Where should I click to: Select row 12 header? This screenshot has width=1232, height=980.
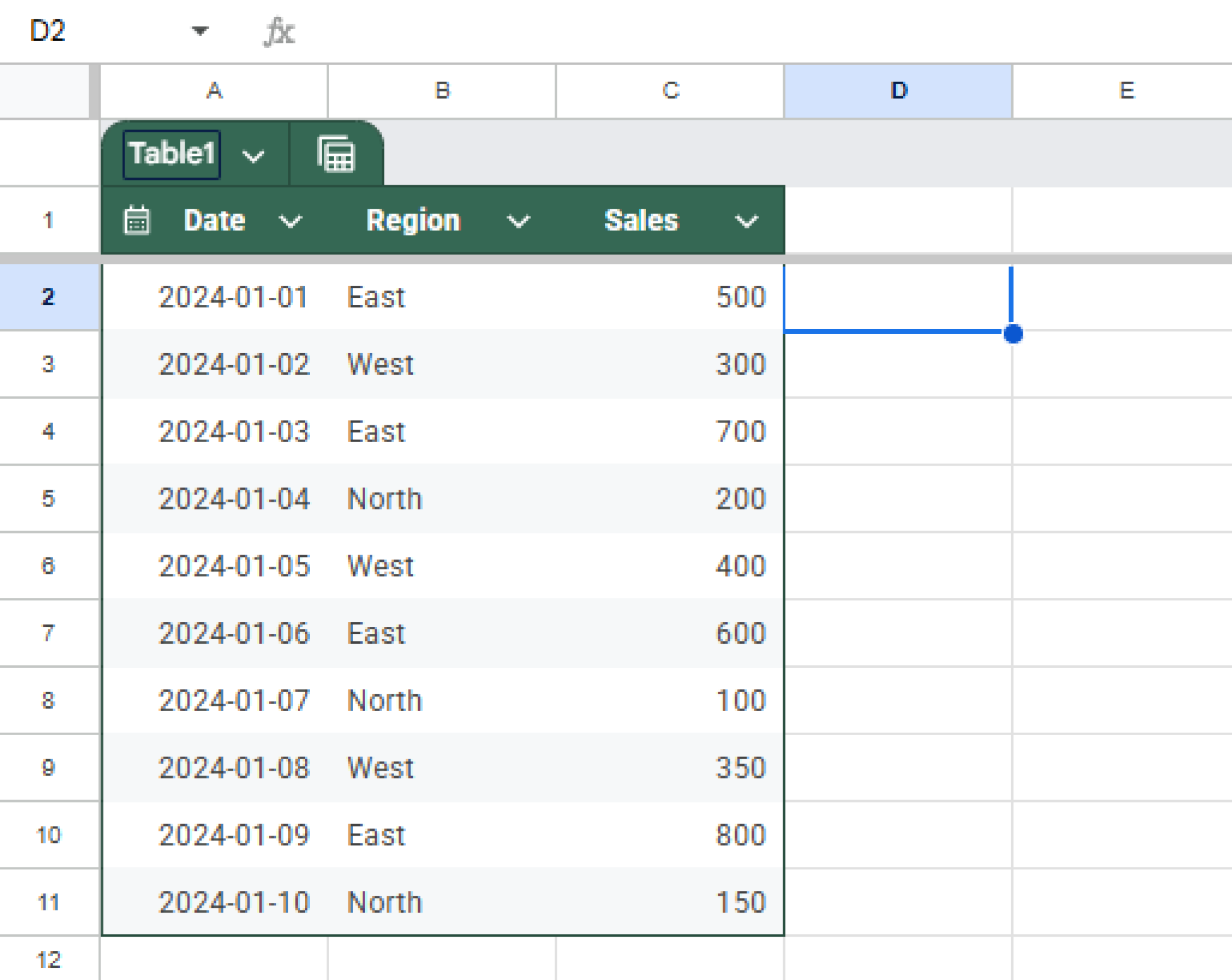tap(49, 959)
